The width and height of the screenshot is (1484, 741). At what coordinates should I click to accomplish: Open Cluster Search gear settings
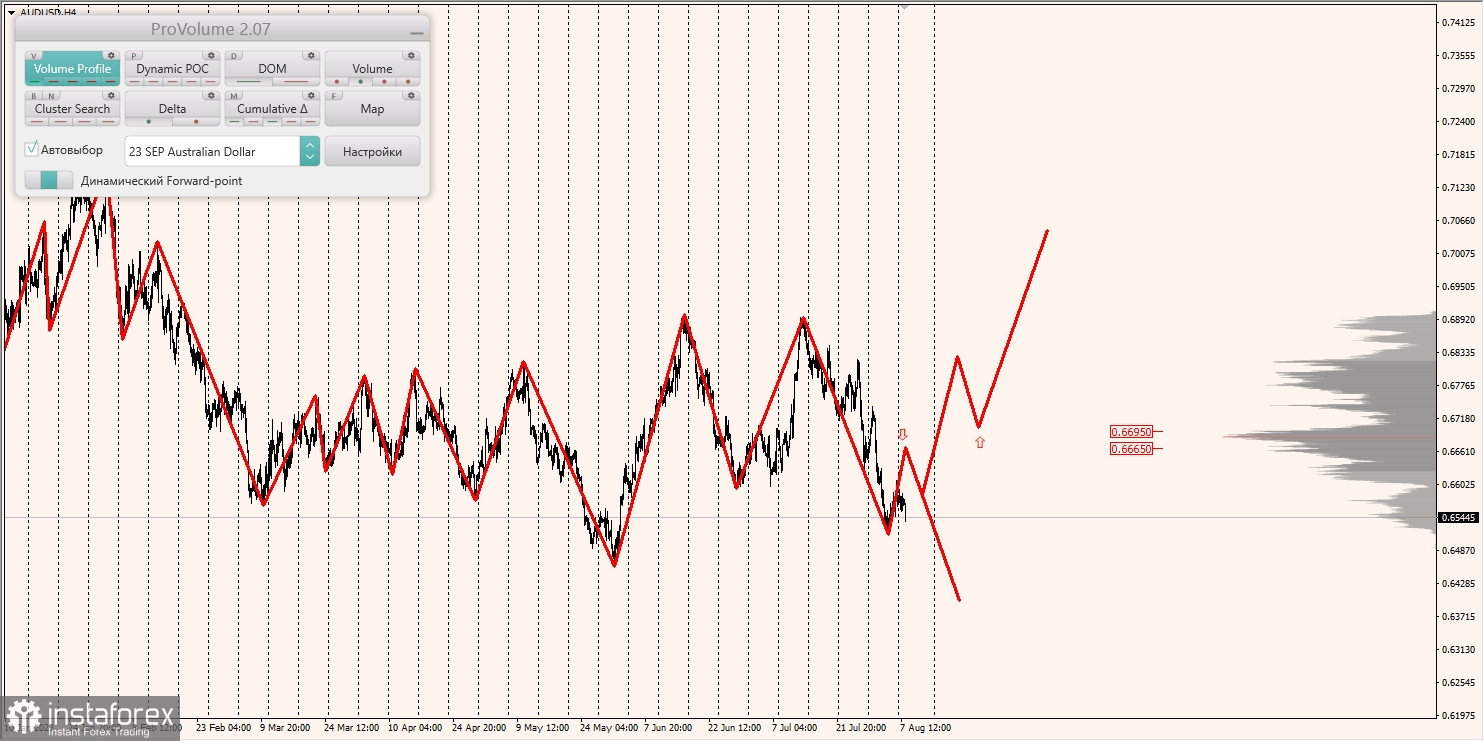click(111, 95)
